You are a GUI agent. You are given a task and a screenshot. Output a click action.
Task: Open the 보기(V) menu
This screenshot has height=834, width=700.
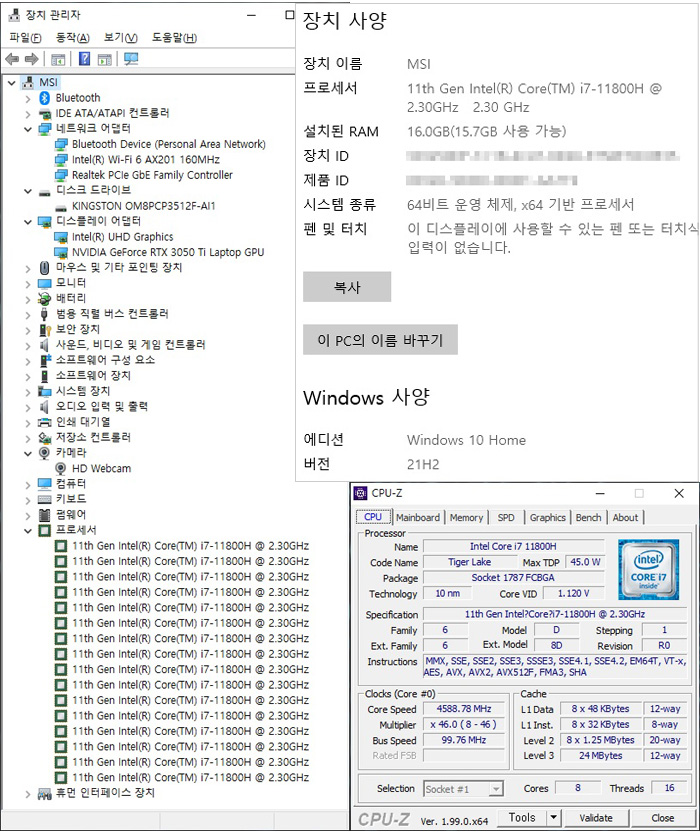pyautogui.click(x=120, y=38)
